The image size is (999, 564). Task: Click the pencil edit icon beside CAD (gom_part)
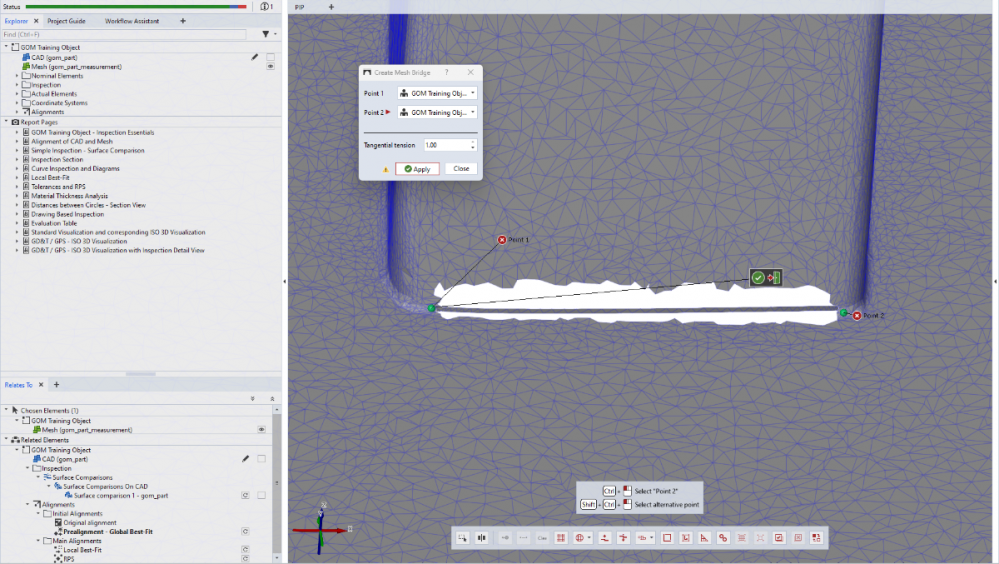[x=255, y=57]
